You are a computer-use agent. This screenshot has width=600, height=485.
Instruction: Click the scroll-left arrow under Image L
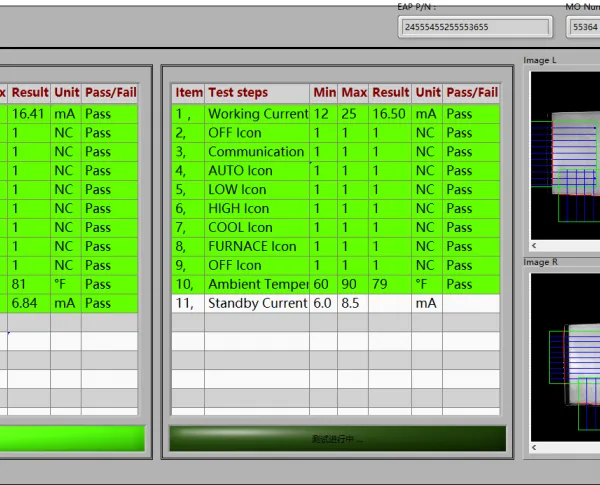534,245
